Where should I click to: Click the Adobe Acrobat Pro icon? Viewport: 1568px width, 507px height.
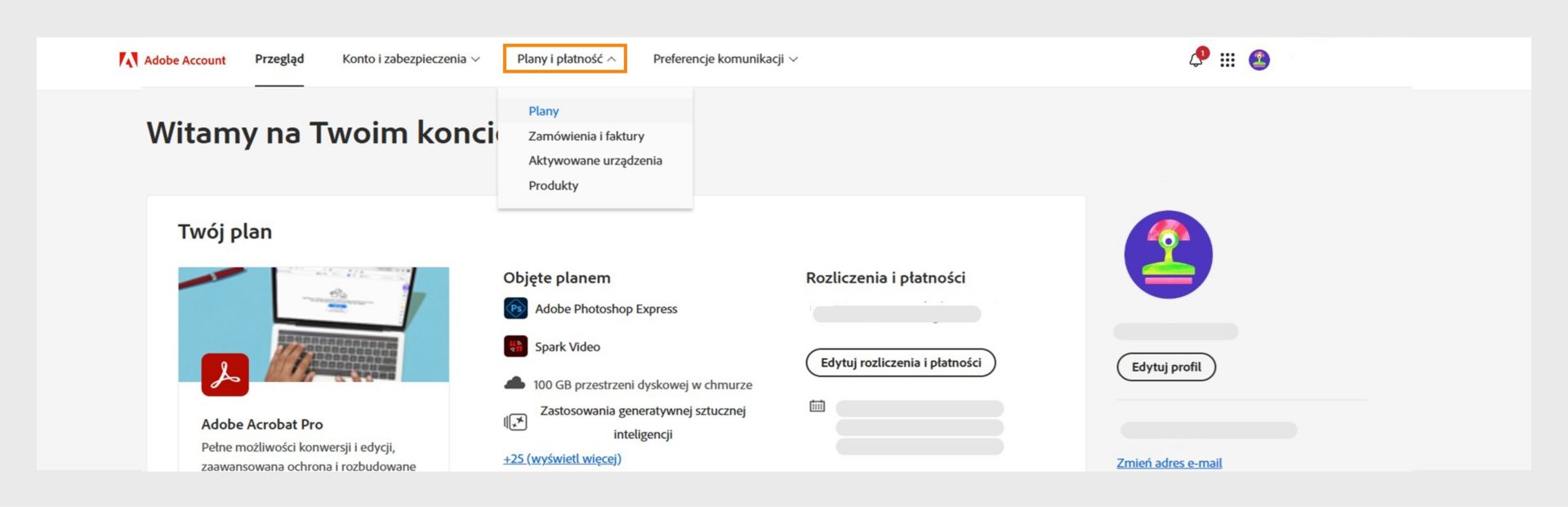point(225,375)
